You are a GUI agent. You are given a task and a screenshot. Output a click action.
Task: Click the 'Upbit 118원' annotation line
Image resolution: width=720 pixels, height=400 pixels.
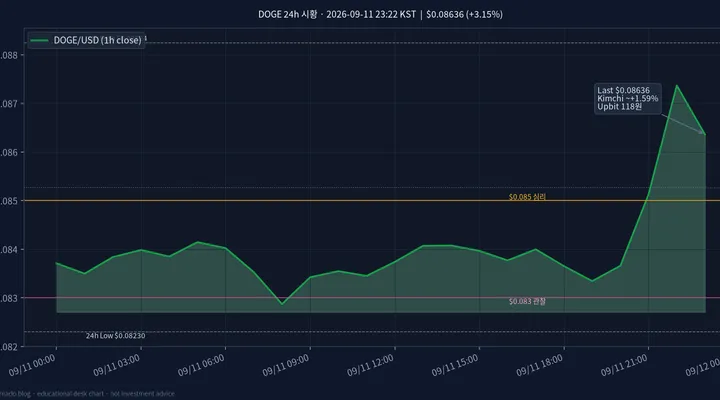(x=619, y=107)
